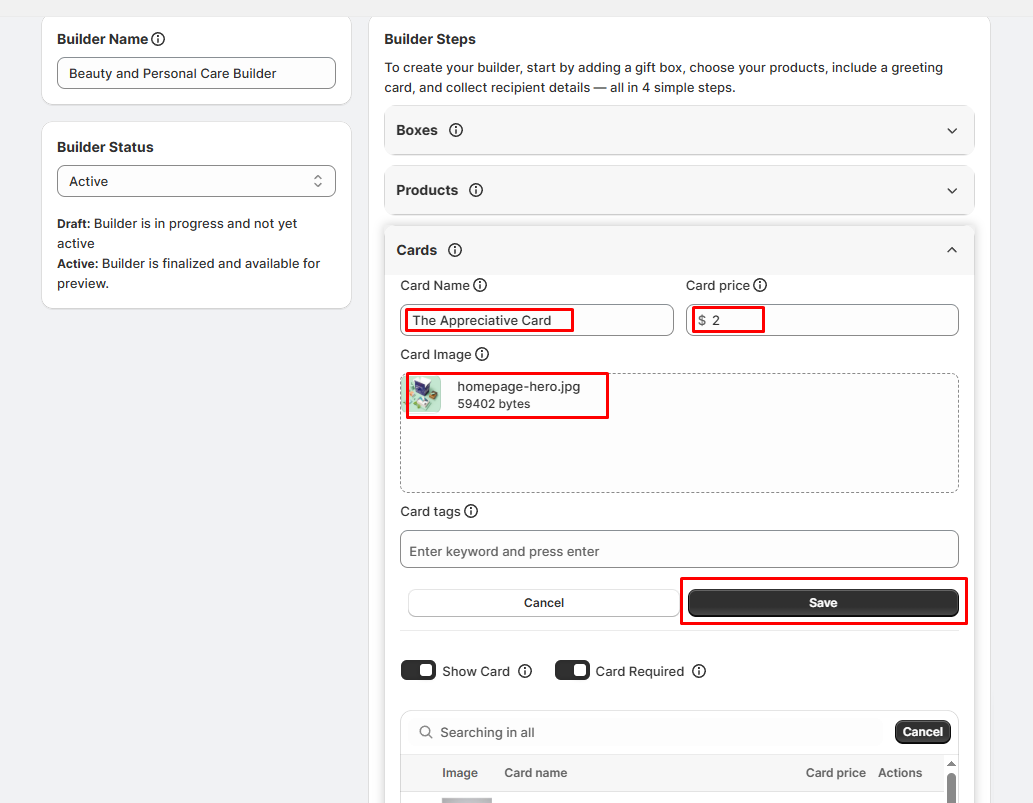
Task: Open the Builder Status dropdown
Action: pyautogui.click(x=196, y=182)
